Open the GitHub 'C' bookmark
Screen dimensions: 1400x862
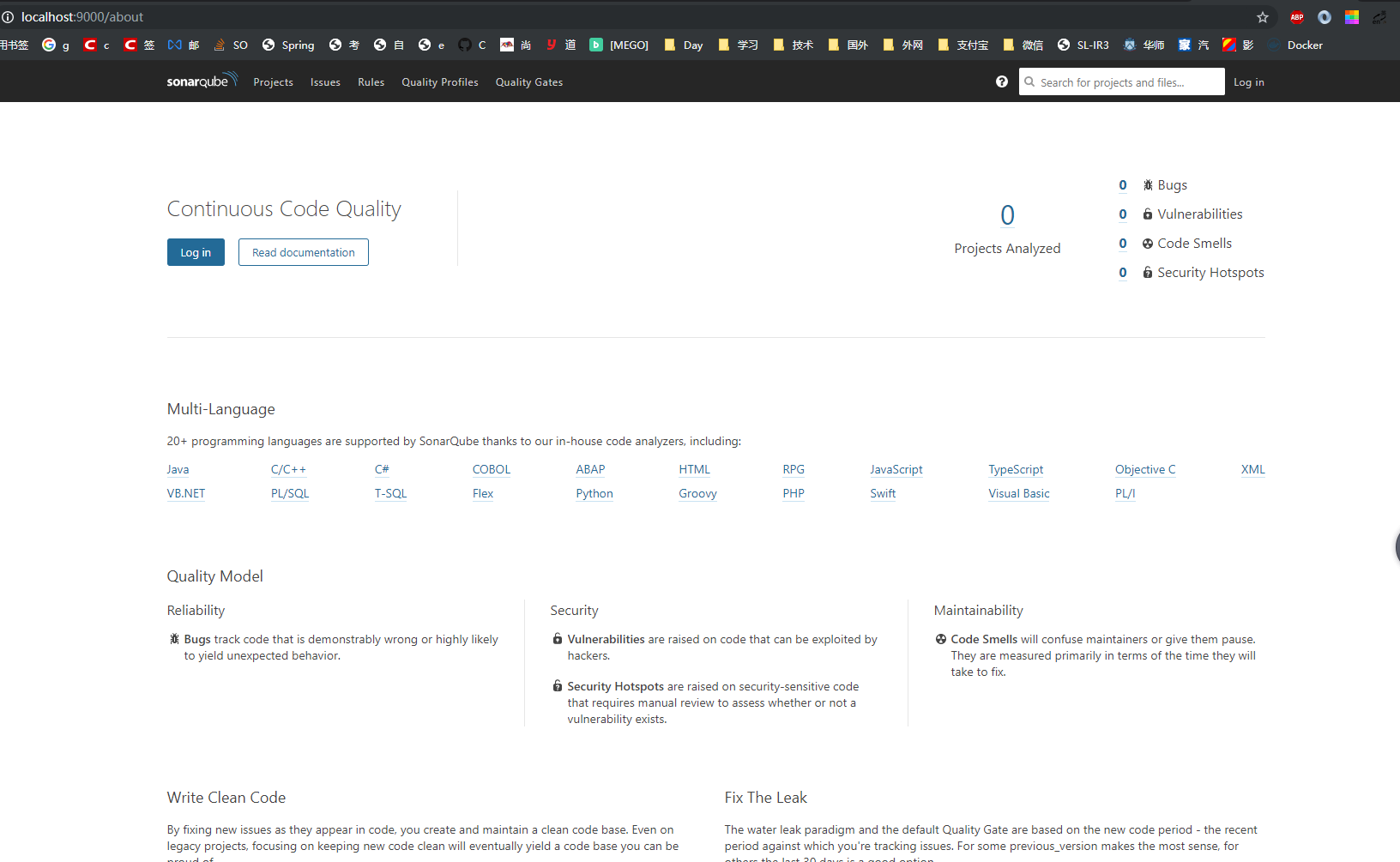click(x=472, y=45)
